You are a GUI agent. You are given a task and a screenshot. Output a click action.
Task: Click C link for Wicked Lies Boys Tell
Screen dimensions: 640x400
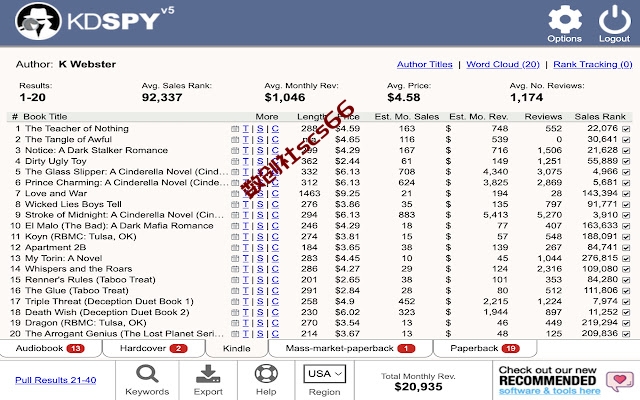click(x=275, y=204)
